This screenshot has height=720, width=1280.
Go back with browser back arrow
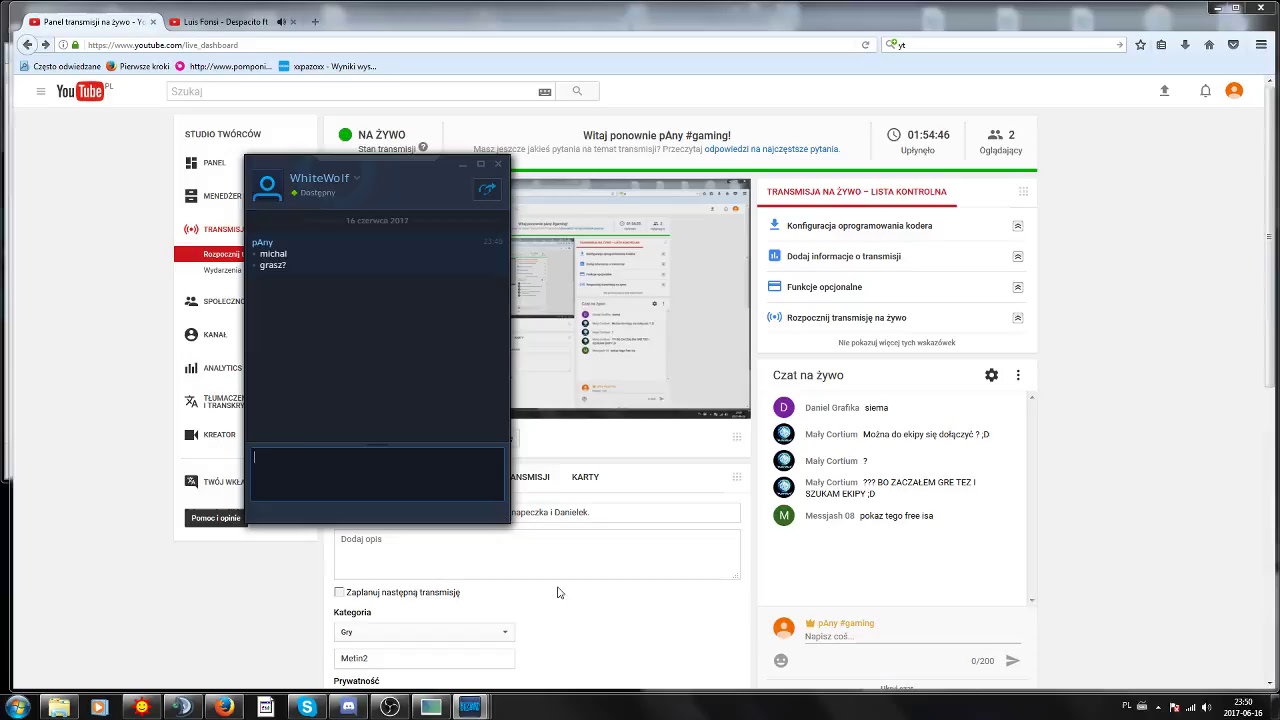27,45
